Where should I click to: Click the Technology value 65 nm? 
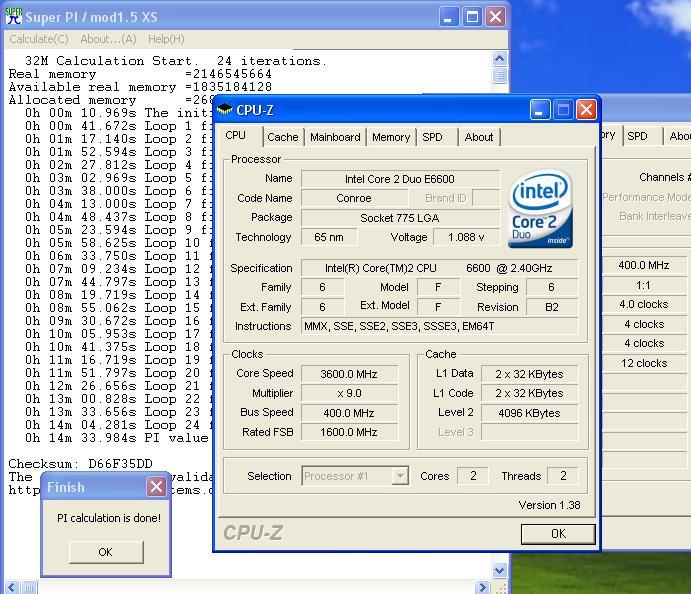click(x=329, y=238)
